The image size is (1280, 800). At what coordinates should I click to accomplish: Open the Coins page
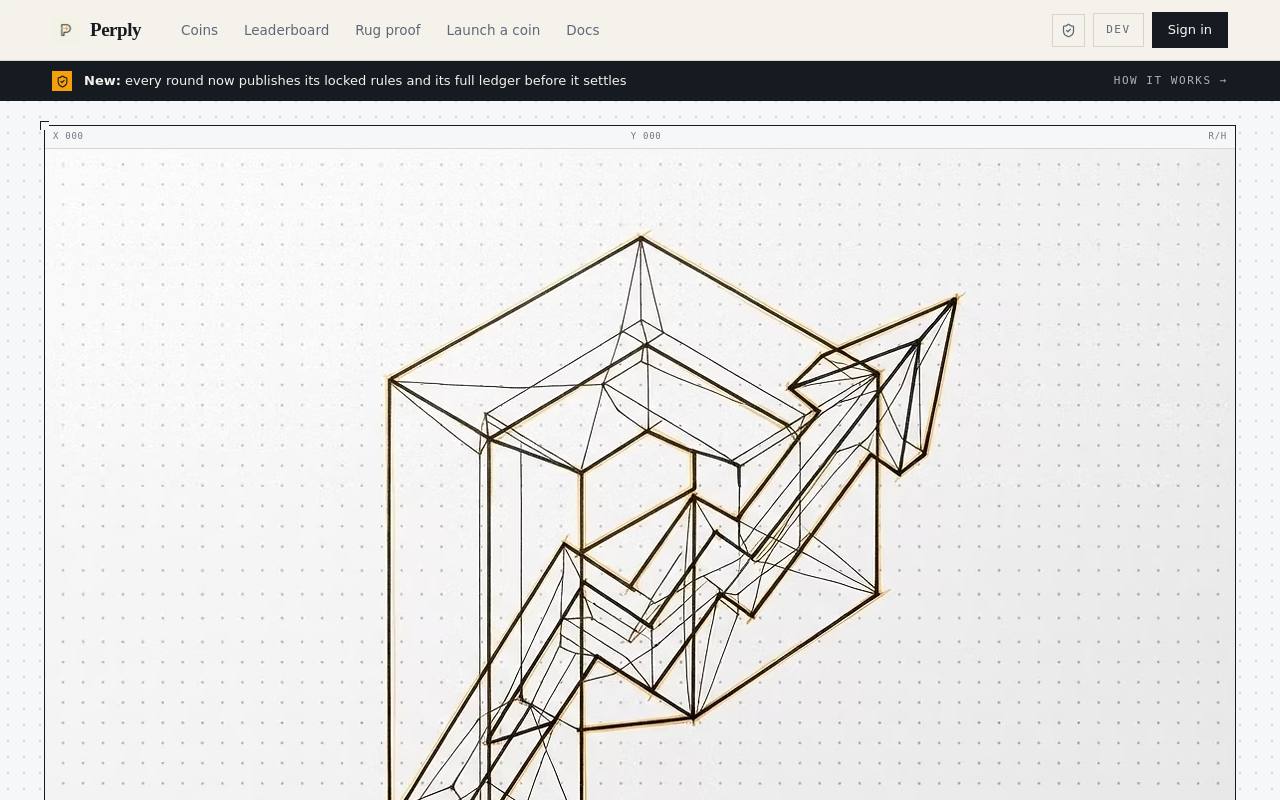[x=199, y=30]
